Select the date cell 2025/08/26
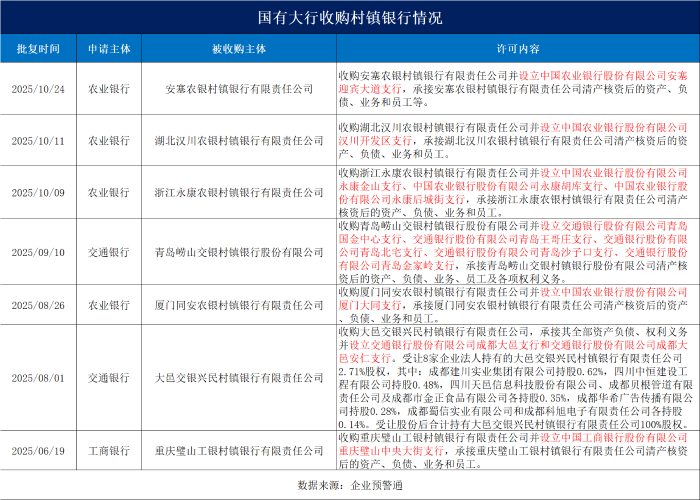Screen dimensions: 700x500 pyautogui.click(x=38, y=304)
